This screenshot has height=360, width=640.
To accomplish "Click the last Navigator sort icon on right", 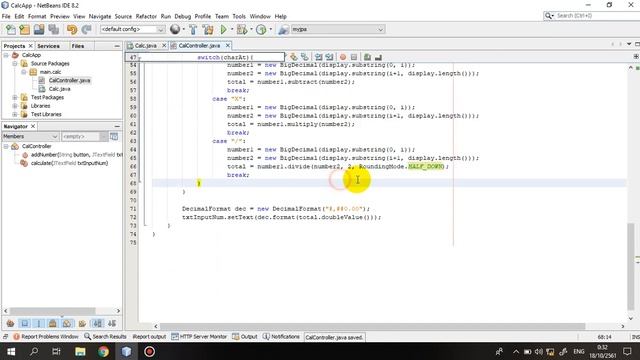I will [x=112, y=323].
